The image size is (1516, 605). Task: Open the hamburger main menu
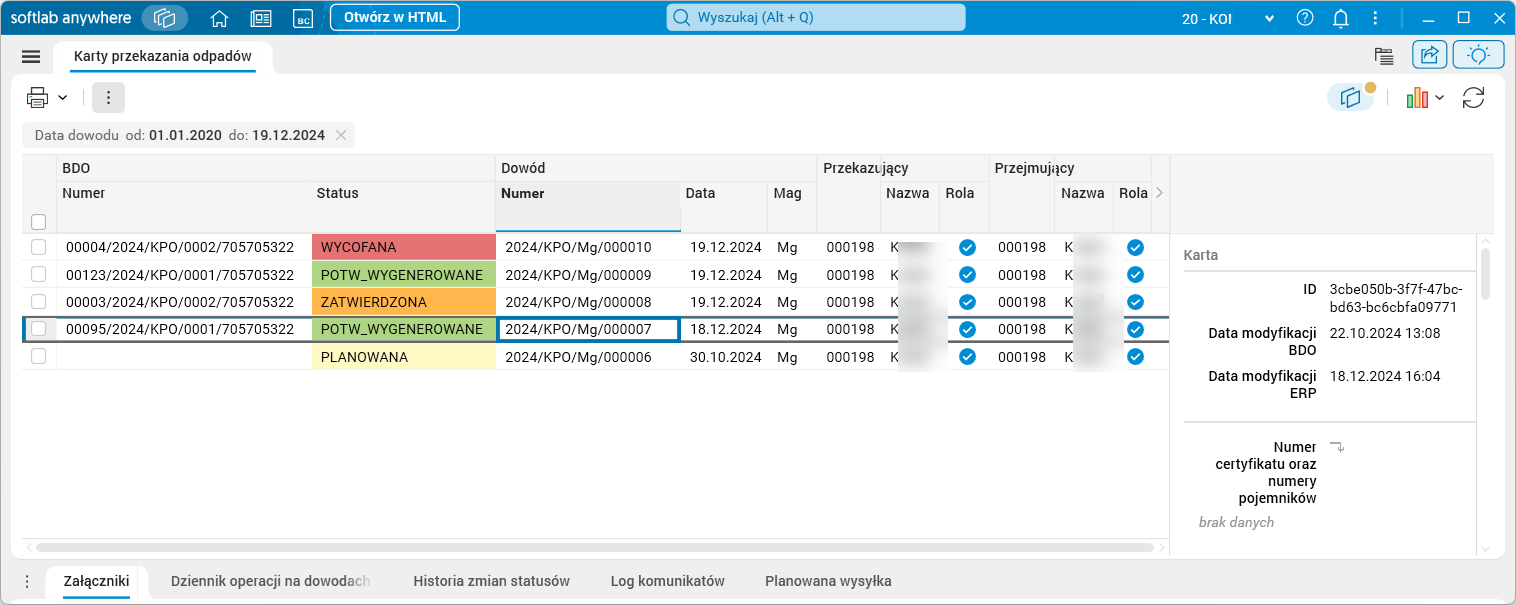point(31,57)
